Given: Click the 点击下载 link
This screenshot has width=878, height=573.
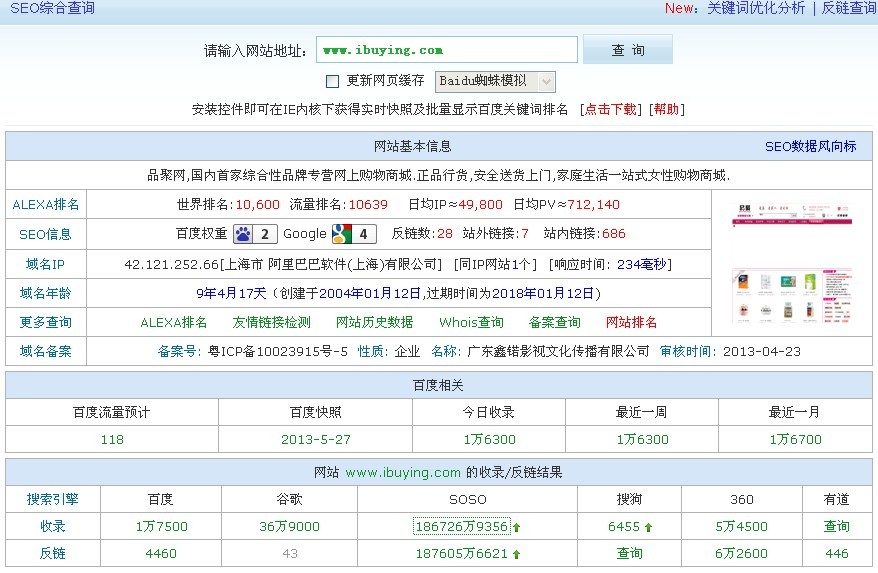Looking at the screenshot, I should click(610, 109).
